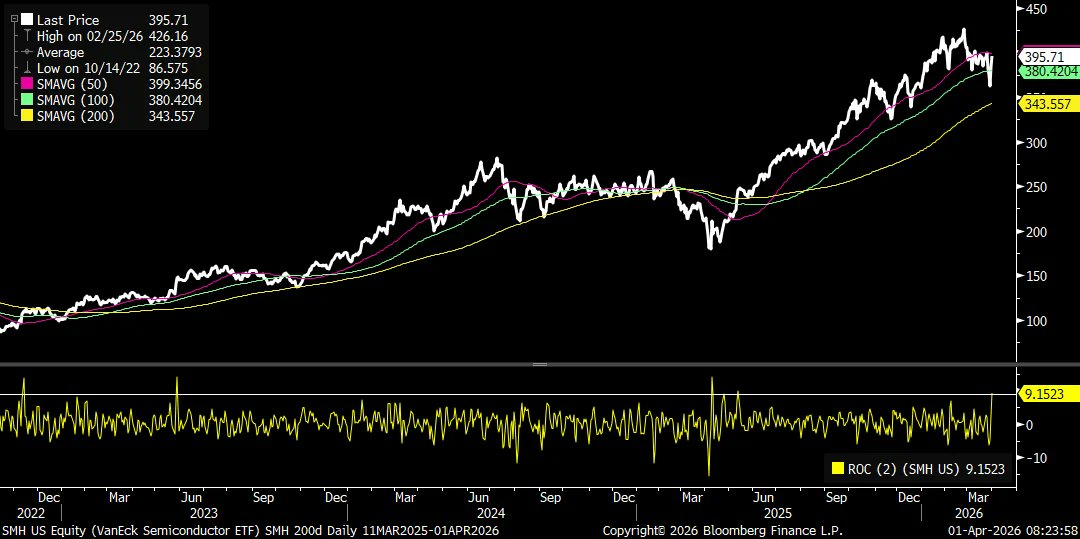Click the Average line marker icon
The height and width of the screenshot is (539, 1080).
pyautogui.click(x=27, y=52)
